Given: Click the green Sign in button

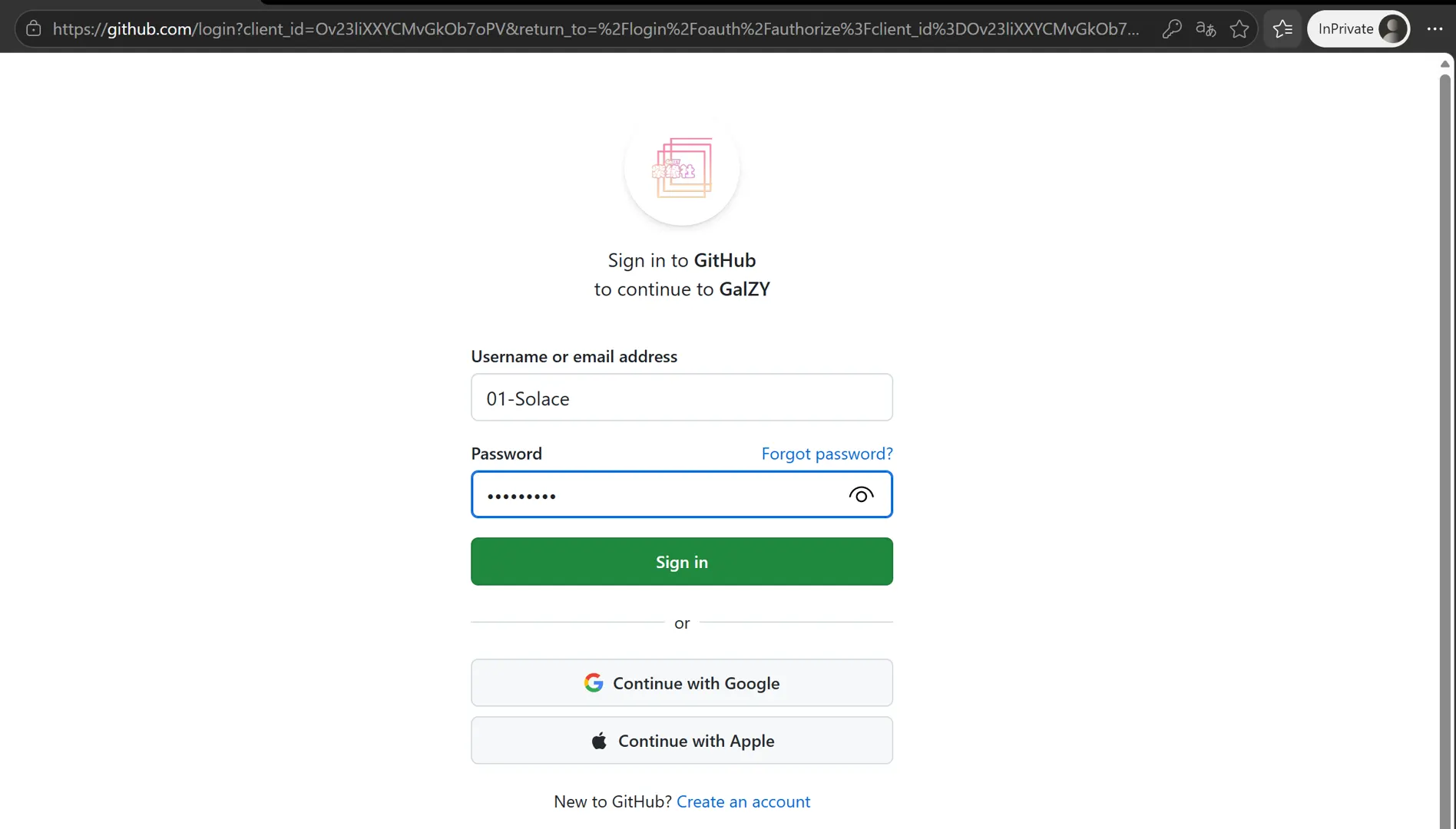Looking at the screenshot, I should 682,562.
